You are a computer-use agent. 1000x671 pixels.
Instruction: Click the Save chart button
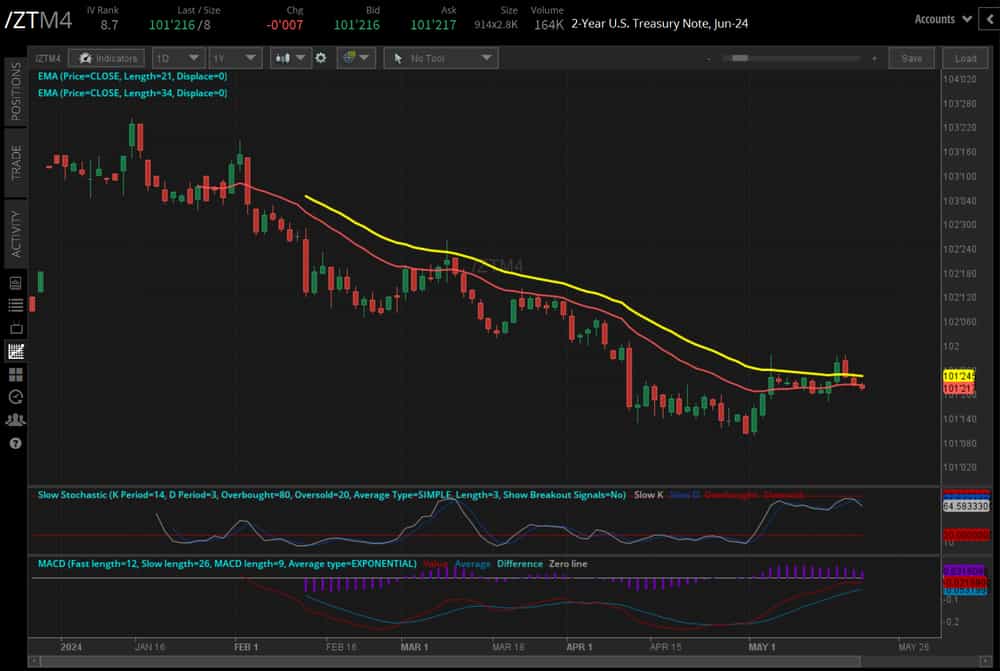point(911,57)
